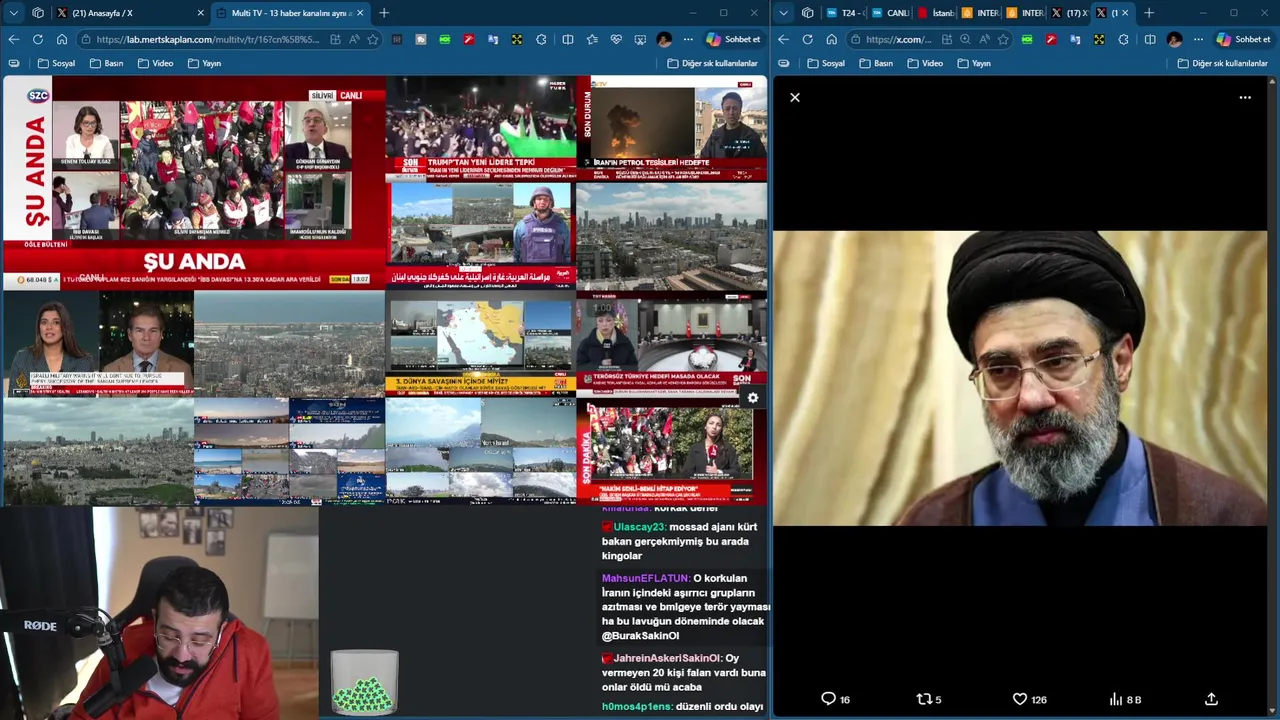Select 3. DÜNYA SAVAŞININ İÇİNDE MİYİZ stream
The image size is (1280, 720).
[481, 344]
